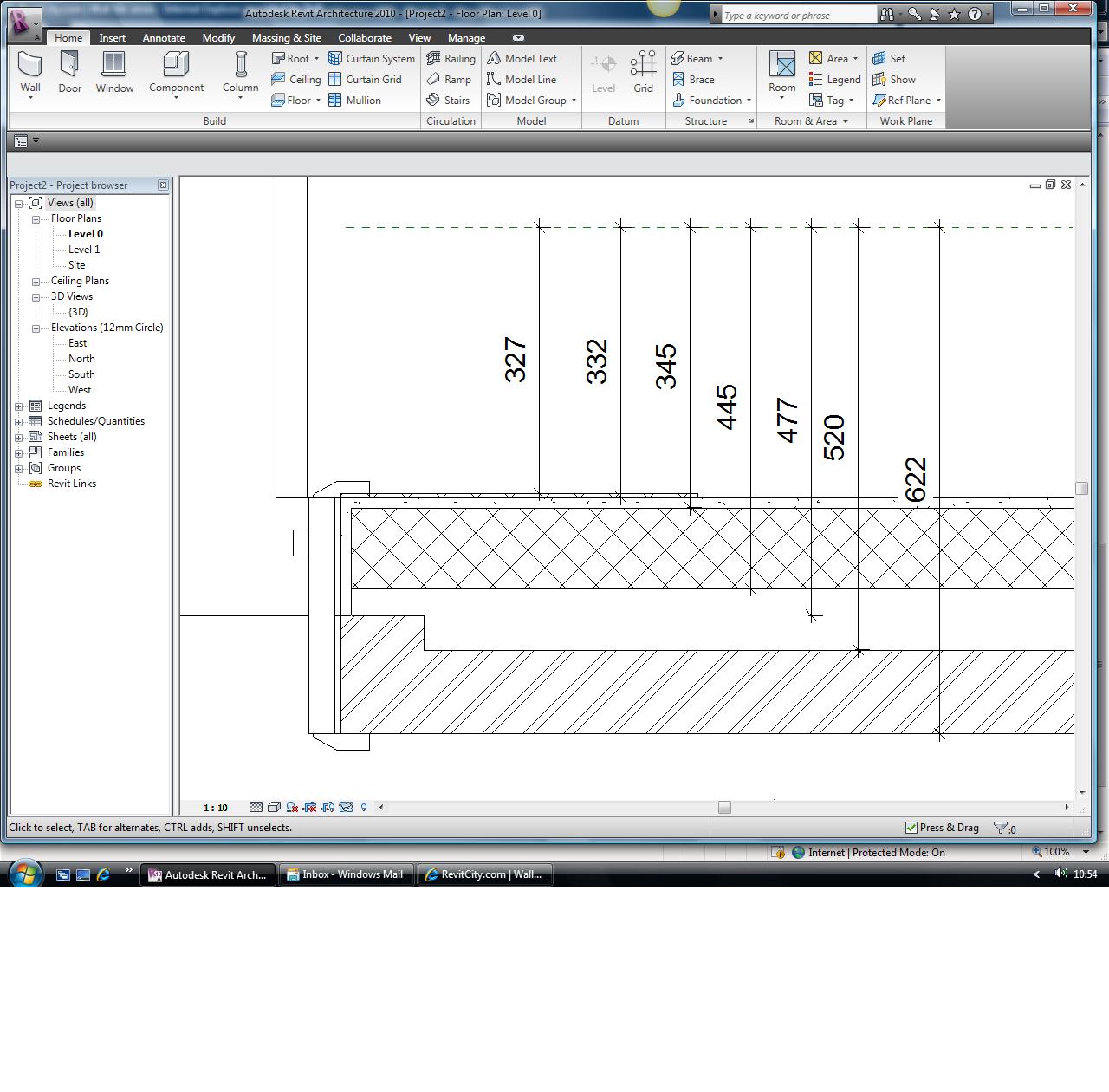Open Subscription Center key icon

[x=915, y=15]
